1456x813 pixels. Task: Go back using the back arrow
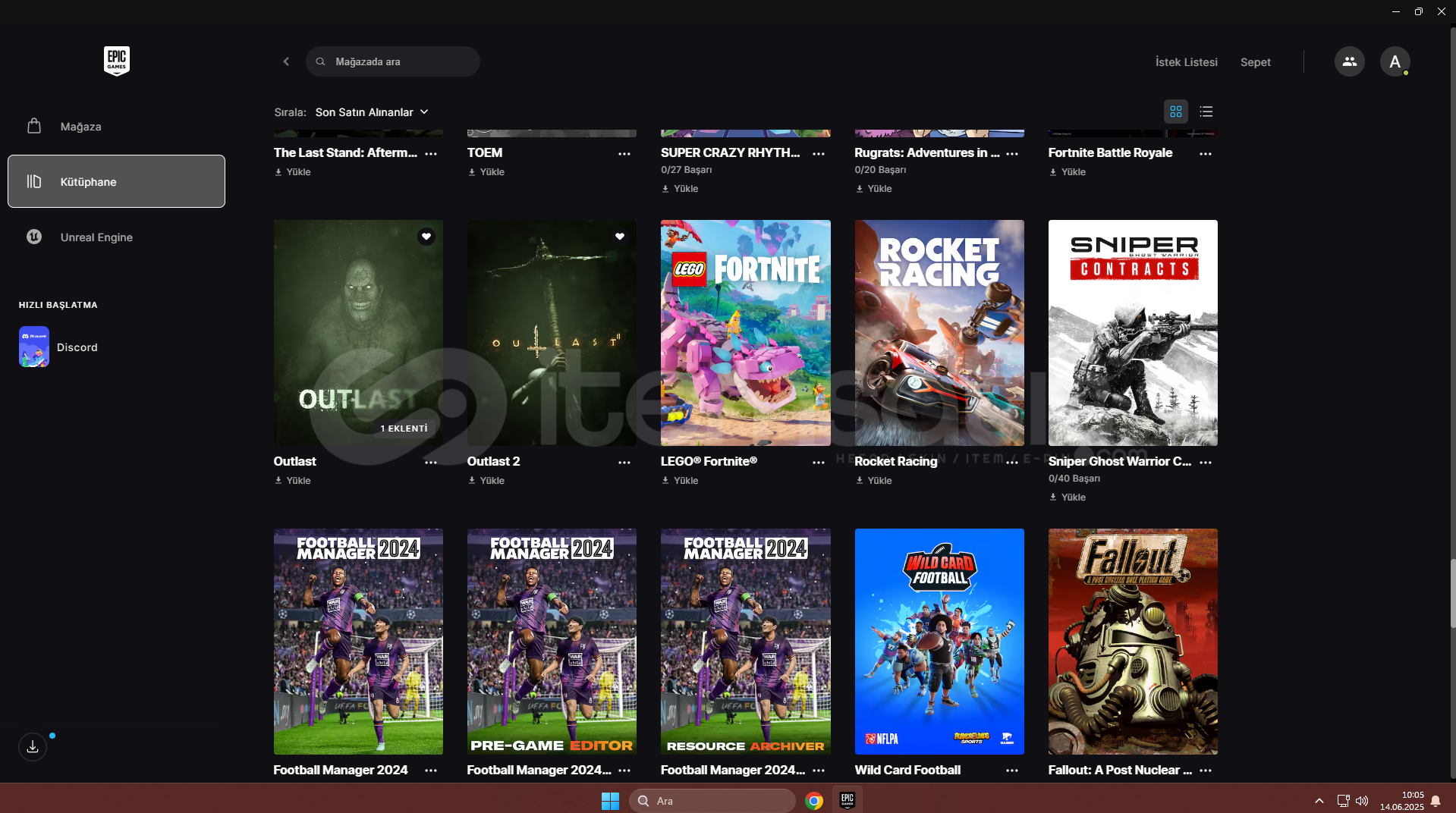tap(286, 61)
